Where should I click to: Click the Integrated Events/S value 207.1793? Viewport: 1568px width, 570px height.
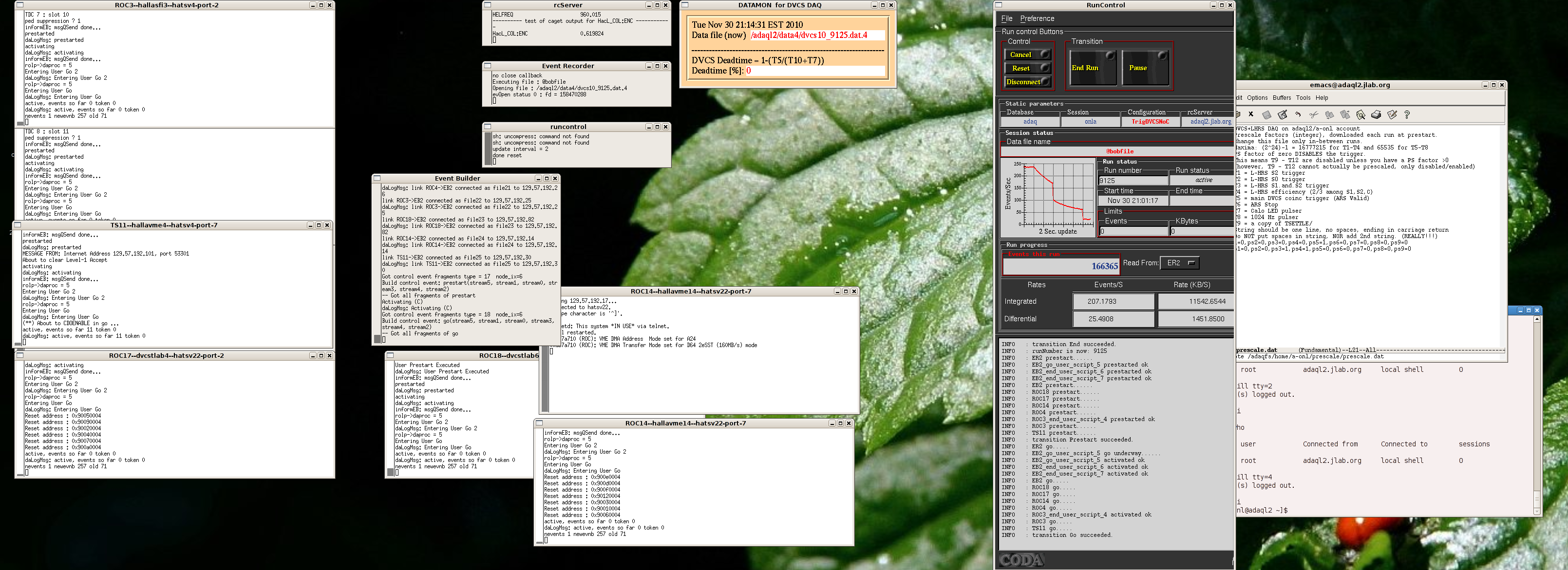click(1114, 301)
